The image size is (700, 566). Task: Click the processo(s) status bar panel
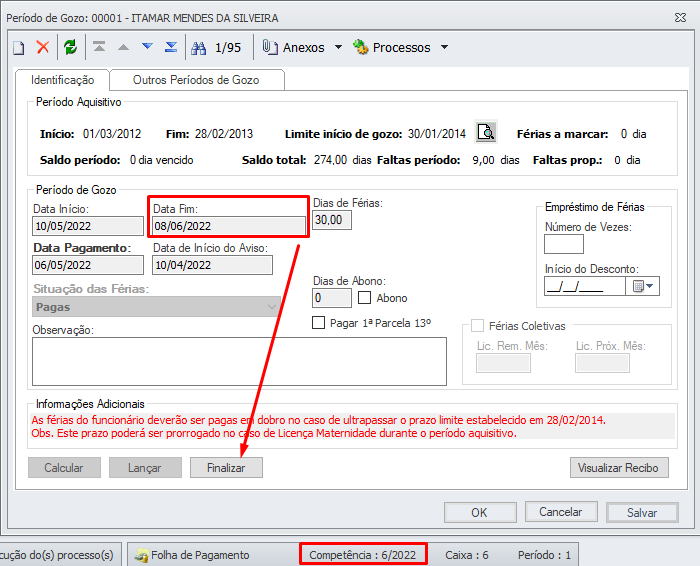click(x=60, y=554)
